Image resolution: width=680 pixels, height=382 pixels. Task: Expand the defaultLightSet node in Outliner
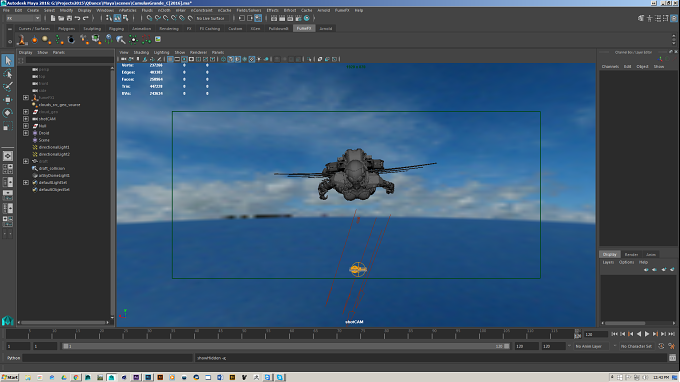point(26,183)
